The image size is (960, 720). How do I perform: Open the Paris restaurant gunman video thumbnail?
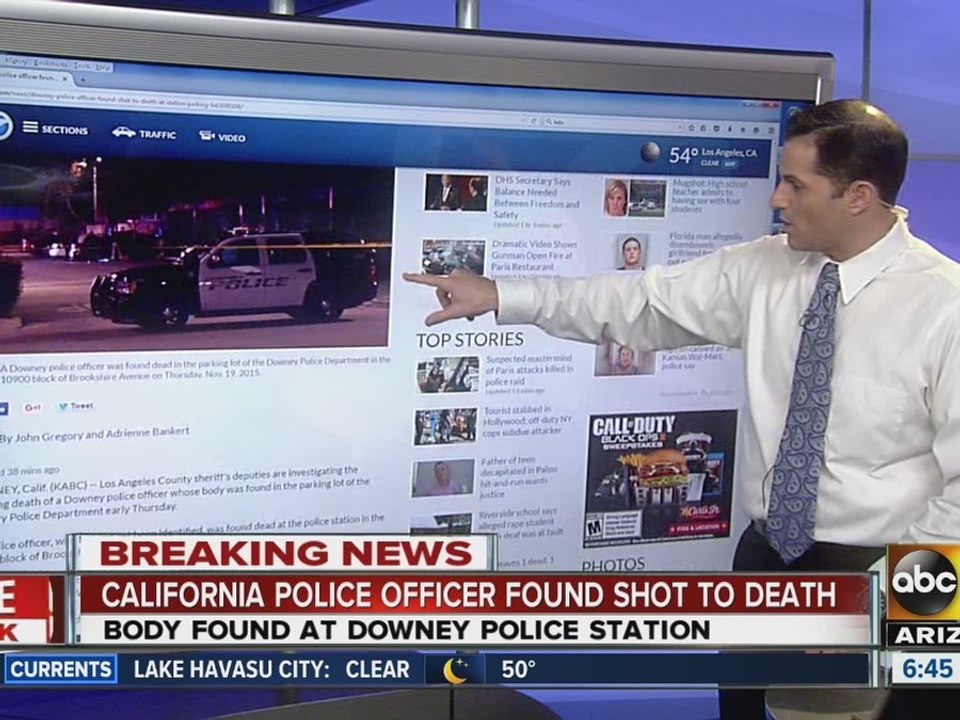pyautogui.click(x=454, y=257)
